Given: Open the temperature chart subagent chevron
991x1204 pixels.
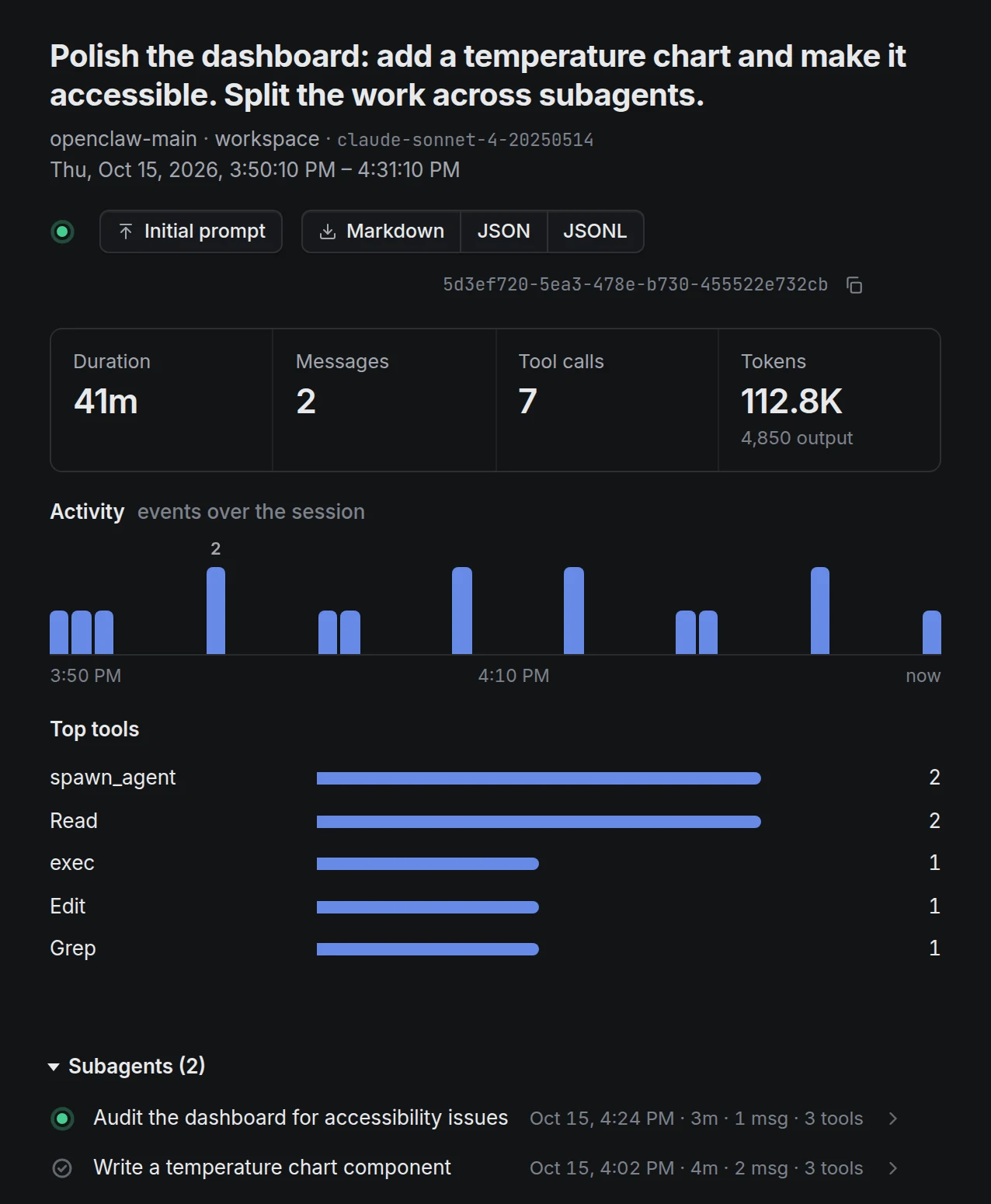Looking at the screenshot, I should (x=893, y=1168).
